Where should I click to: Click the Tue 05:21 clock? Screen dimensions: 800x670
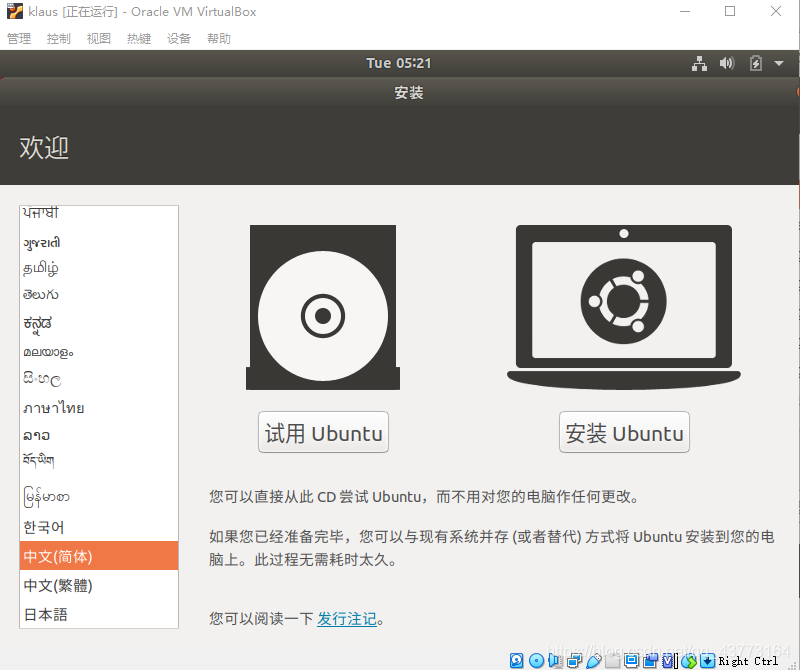point(399,63)
